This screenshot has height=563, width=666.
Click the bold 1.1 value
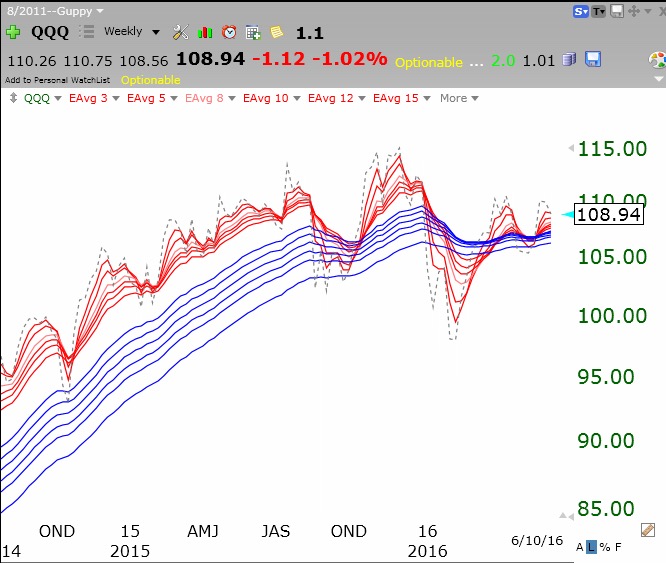click(310, 33)
